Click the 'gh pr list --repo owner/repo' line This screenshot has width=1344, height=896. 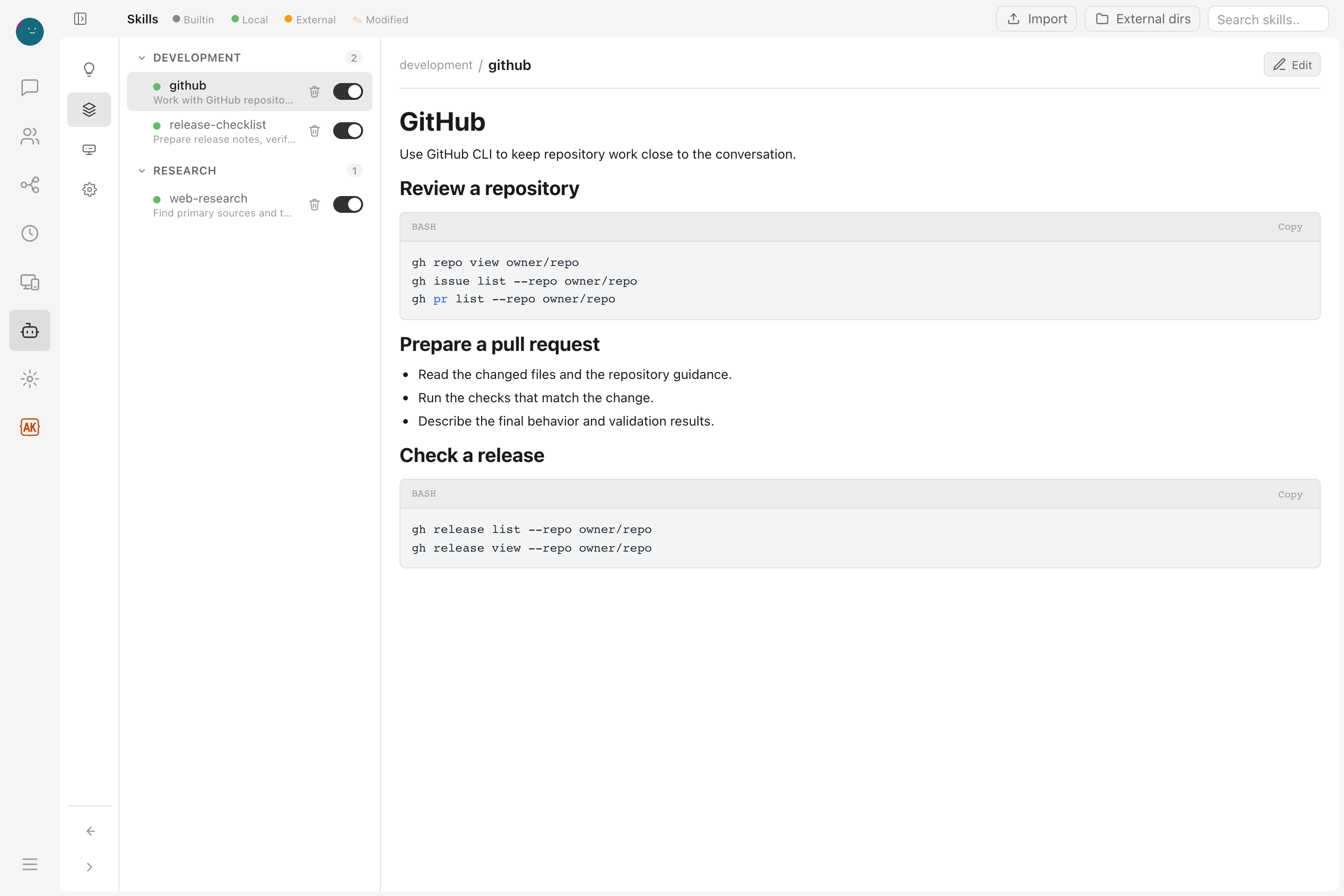pos(513,299)
